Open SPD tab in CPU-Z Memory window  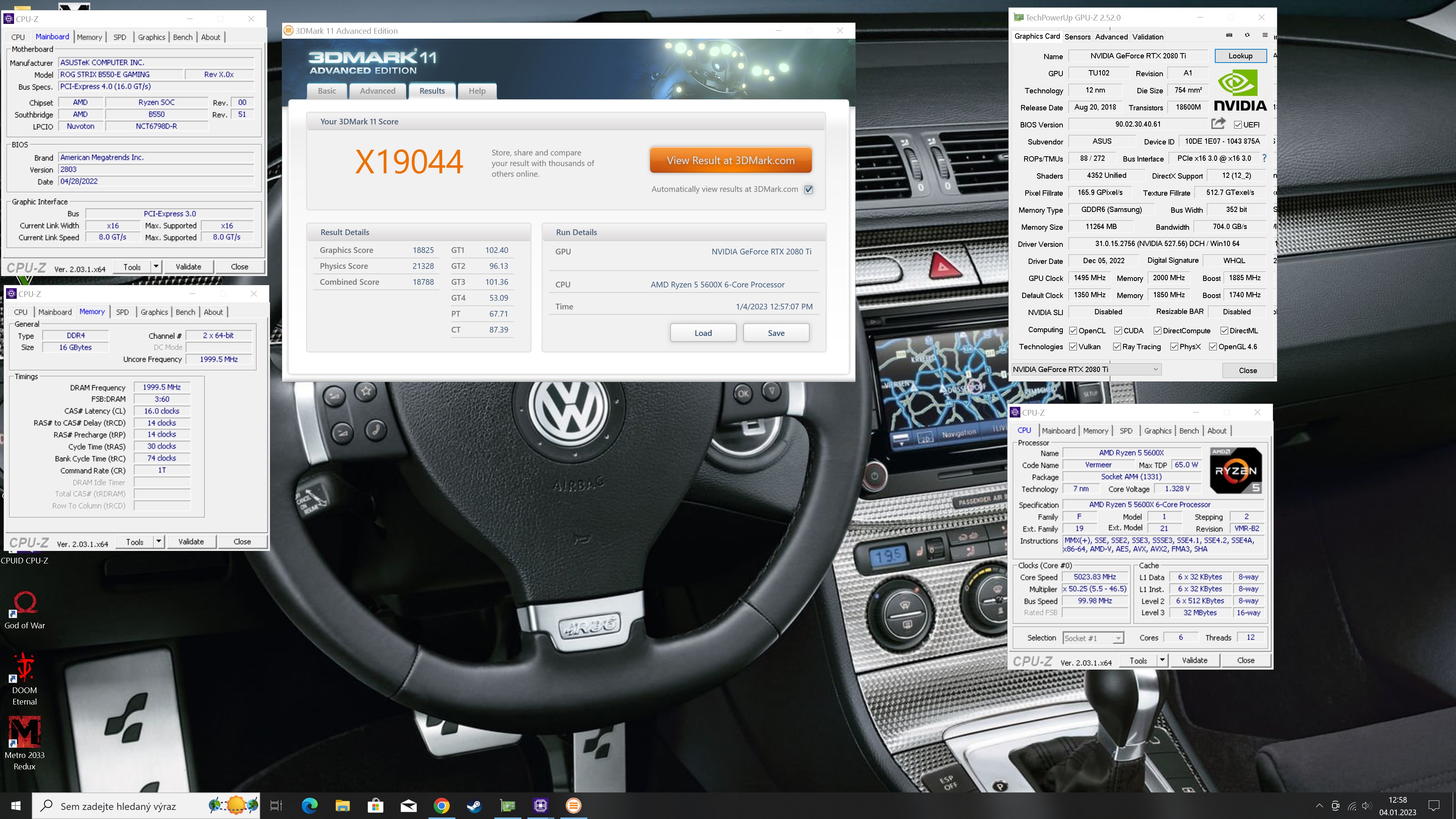point(122,312)
